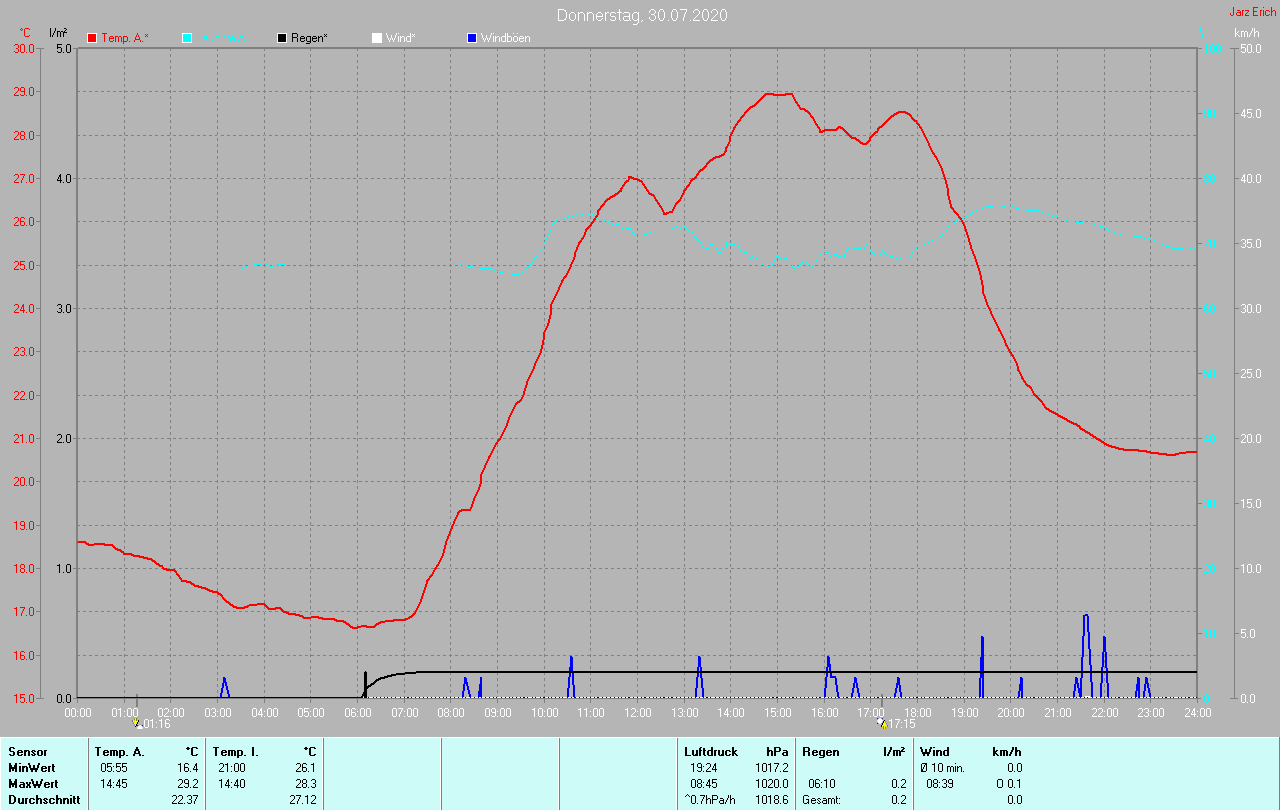Click the black Regen legend square
Viewport: 1280px width, 810px height.
282,38
